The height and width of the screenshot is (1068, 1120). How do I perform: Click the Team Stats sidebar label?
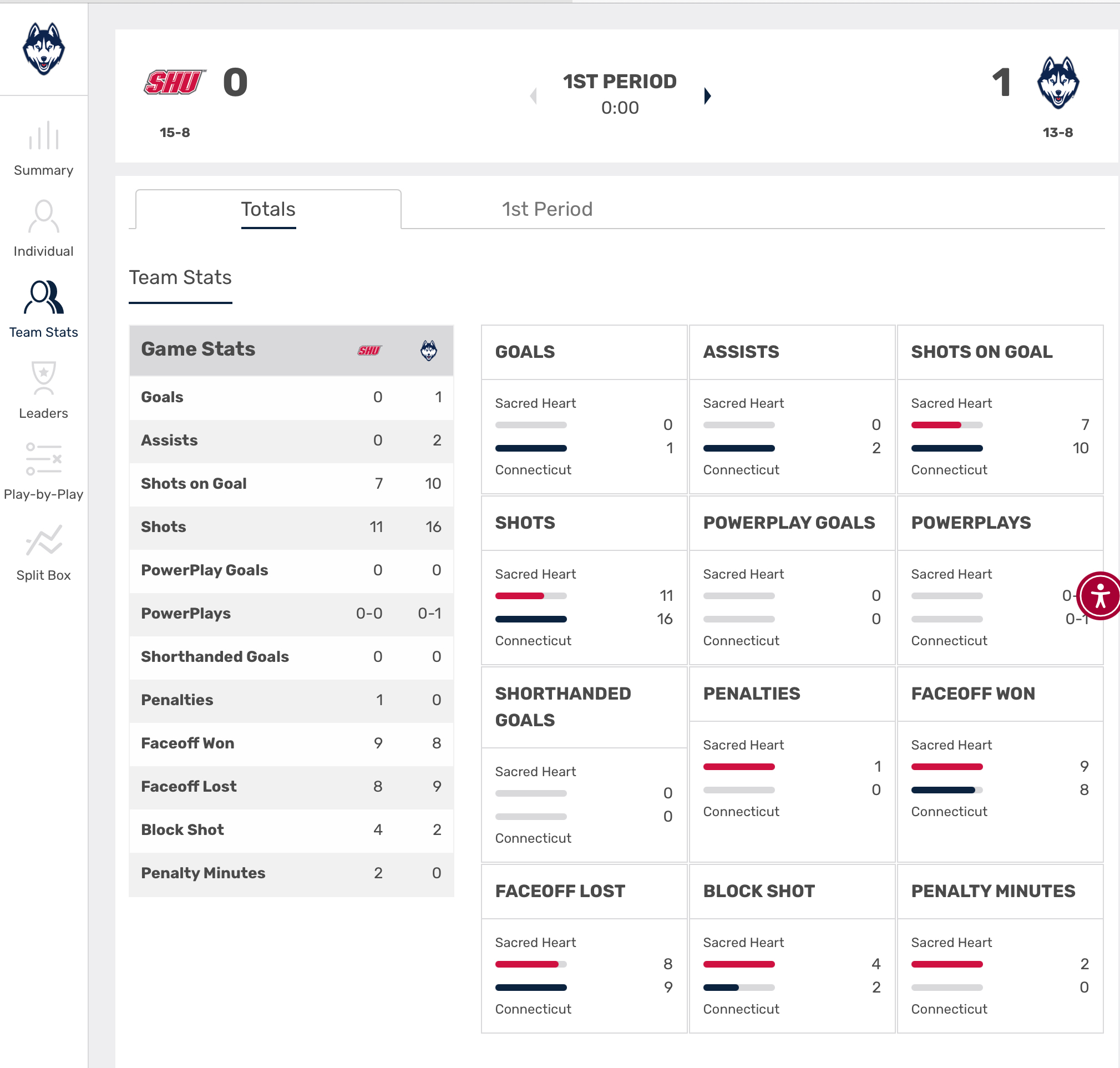44,332
